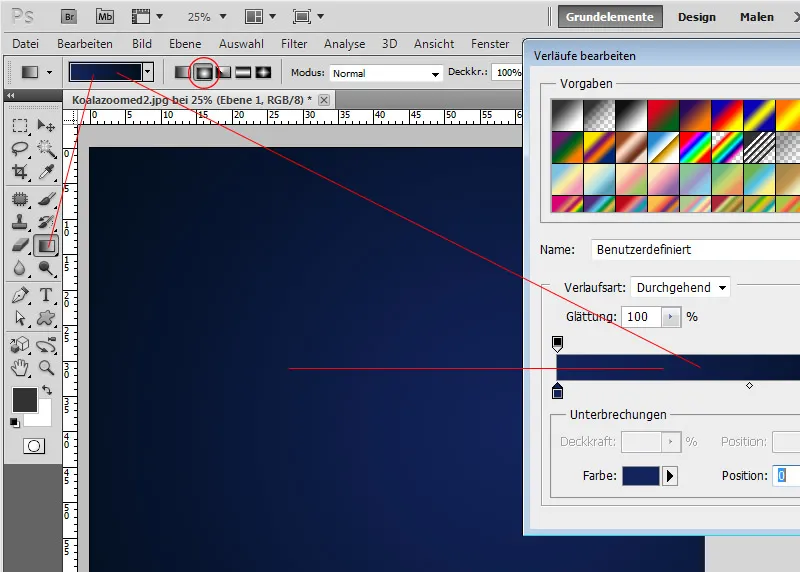Open the Glättung slider arrow

(670, 317)
